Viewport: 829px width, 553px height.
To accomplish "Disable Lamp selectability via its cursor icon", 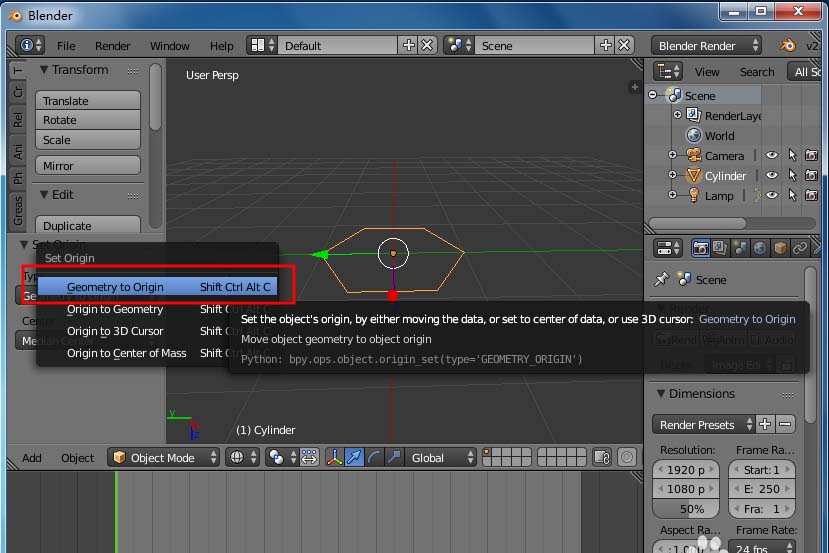I will coord(791,196).
